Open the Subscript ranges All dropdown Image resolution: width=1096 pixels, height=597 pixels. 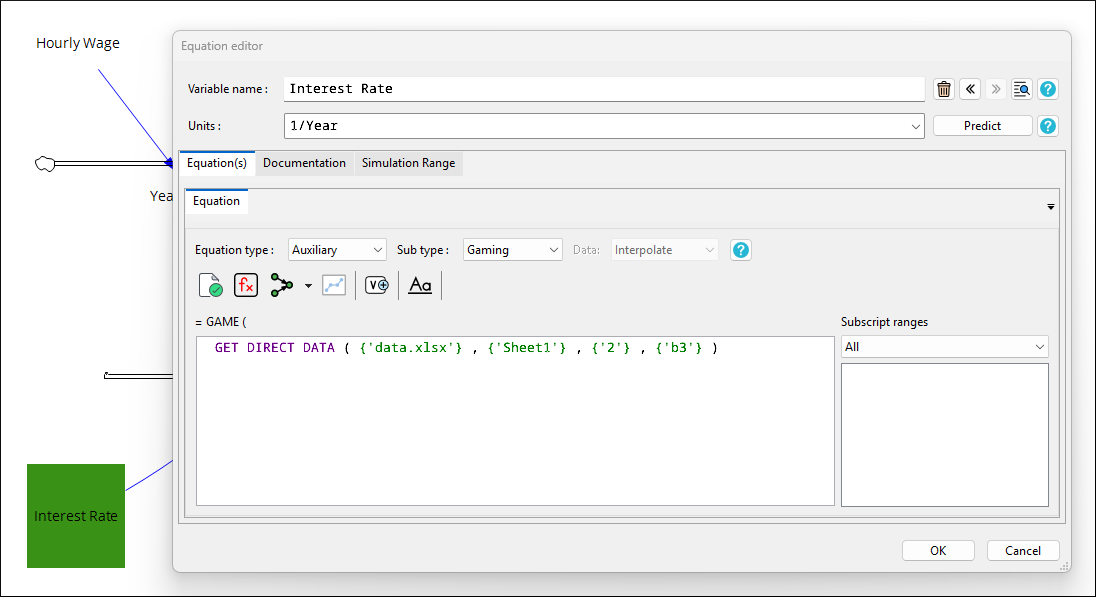[x=944, y=346]
